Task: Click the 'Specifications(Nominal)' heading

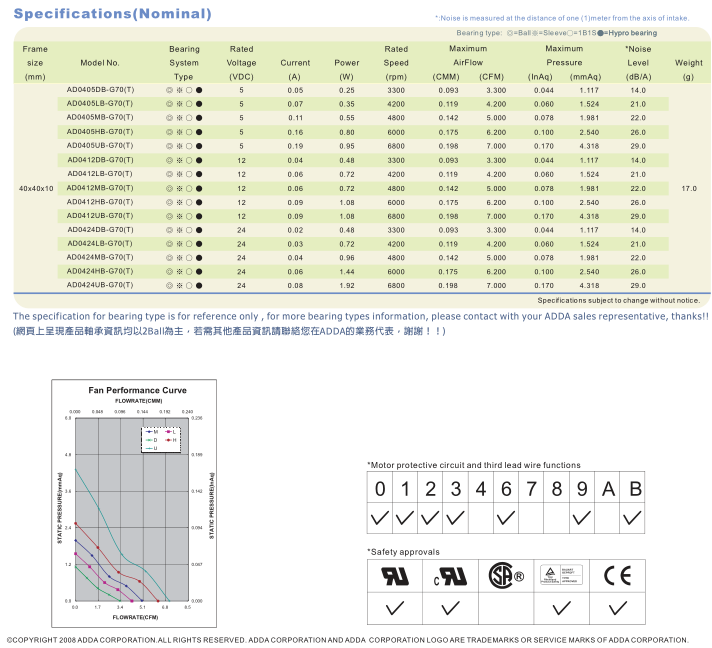Action: [x=113, y=14]
